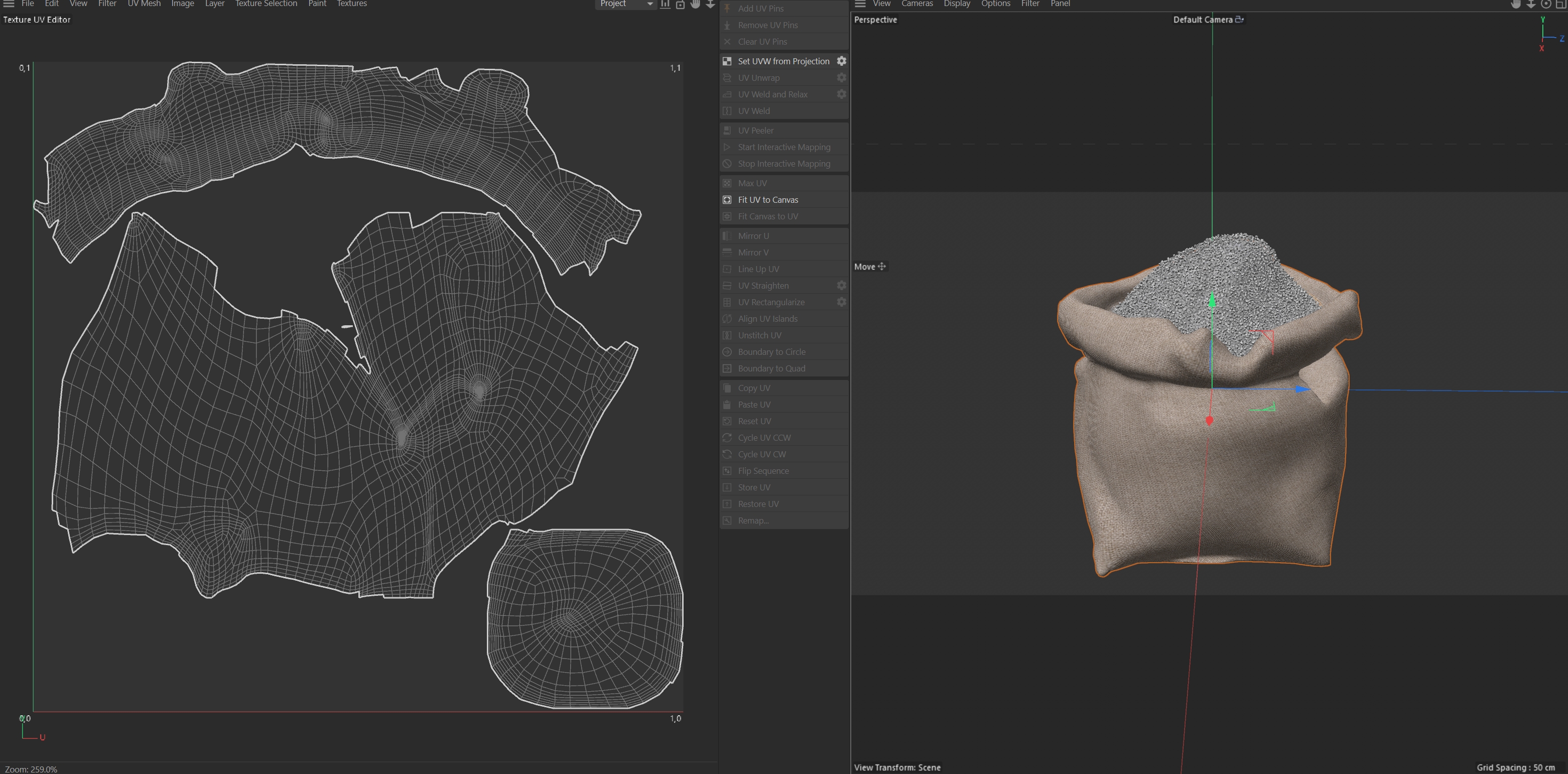
Task: Click the blue Z-axis gizmo arrow
Action: pyautogui.click(x=1301, y=389)
